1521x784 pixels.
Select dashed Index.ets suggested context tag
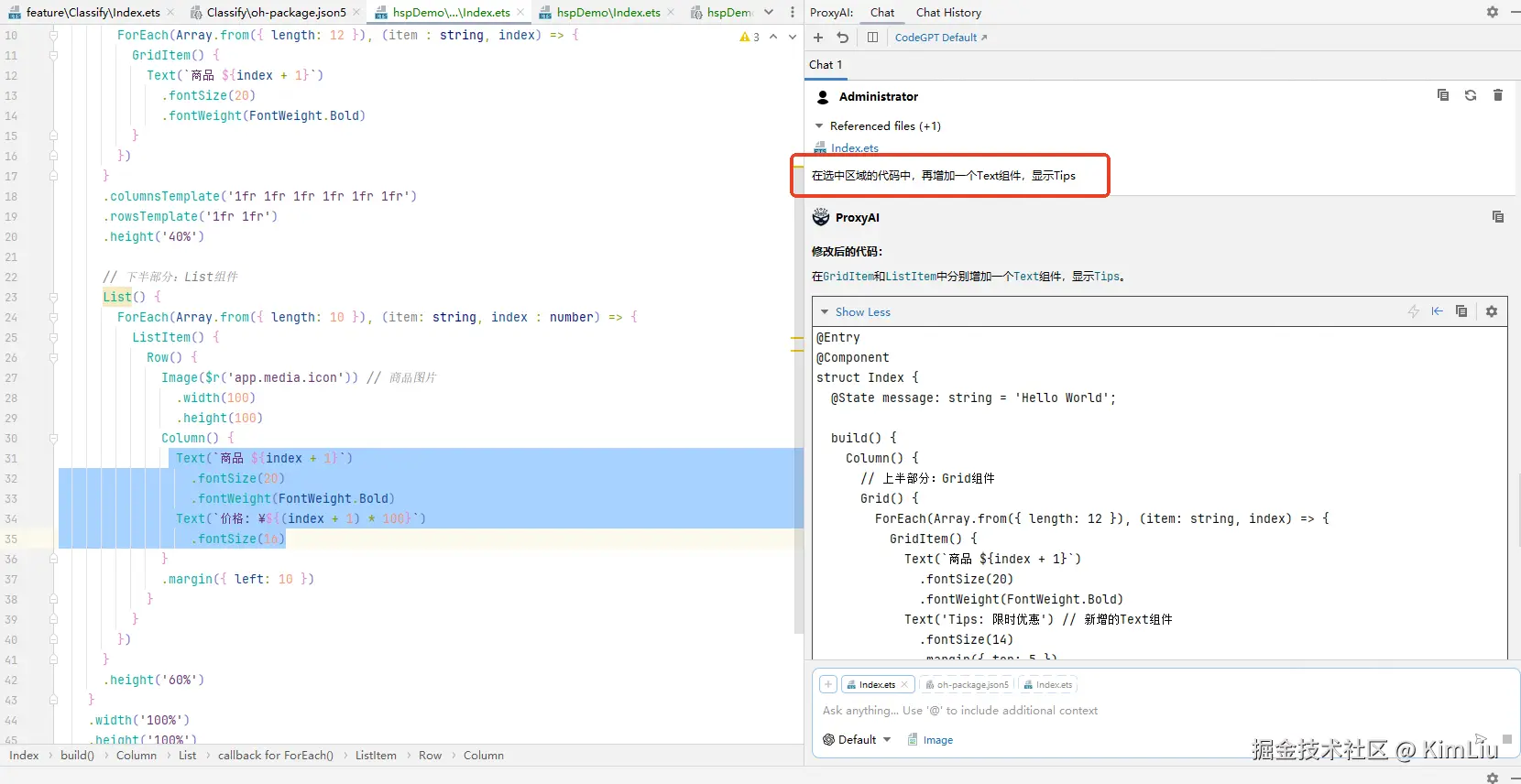point(1048,684)
